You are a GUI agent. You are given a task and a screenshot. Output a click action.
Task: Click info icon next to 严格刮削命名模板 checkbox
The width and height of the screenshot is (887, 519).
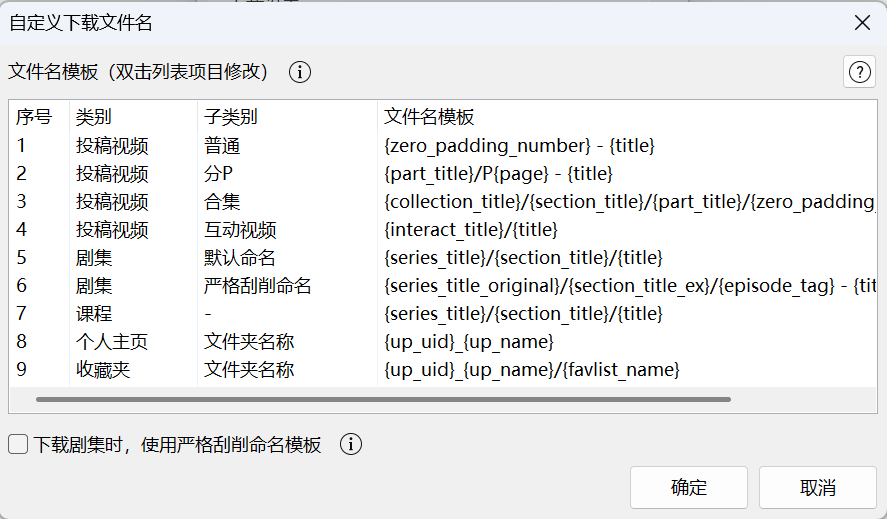point(351,445)
